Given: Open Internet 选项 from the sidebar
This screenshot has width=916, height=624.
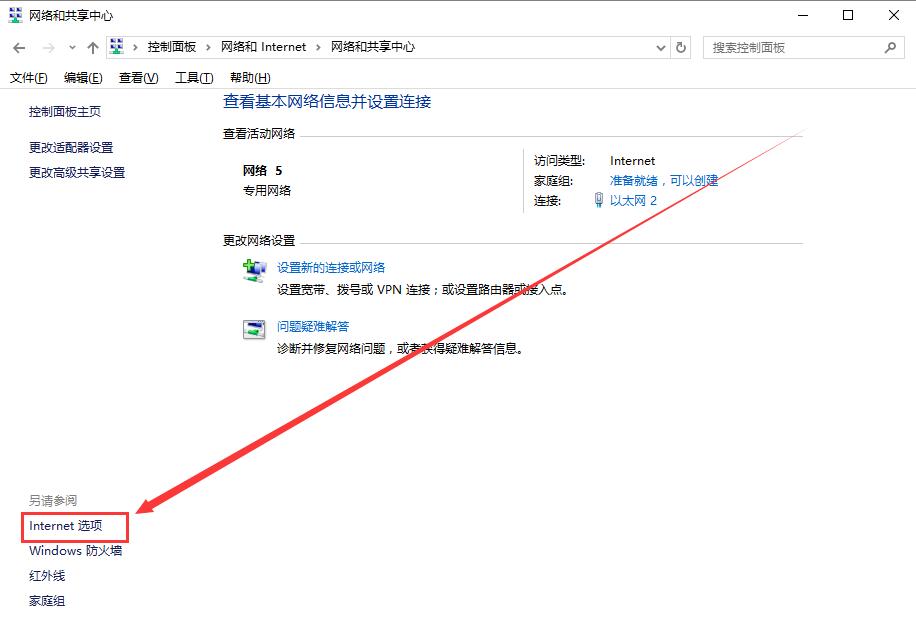Looking at the screenshot, I should click(66, 525).
